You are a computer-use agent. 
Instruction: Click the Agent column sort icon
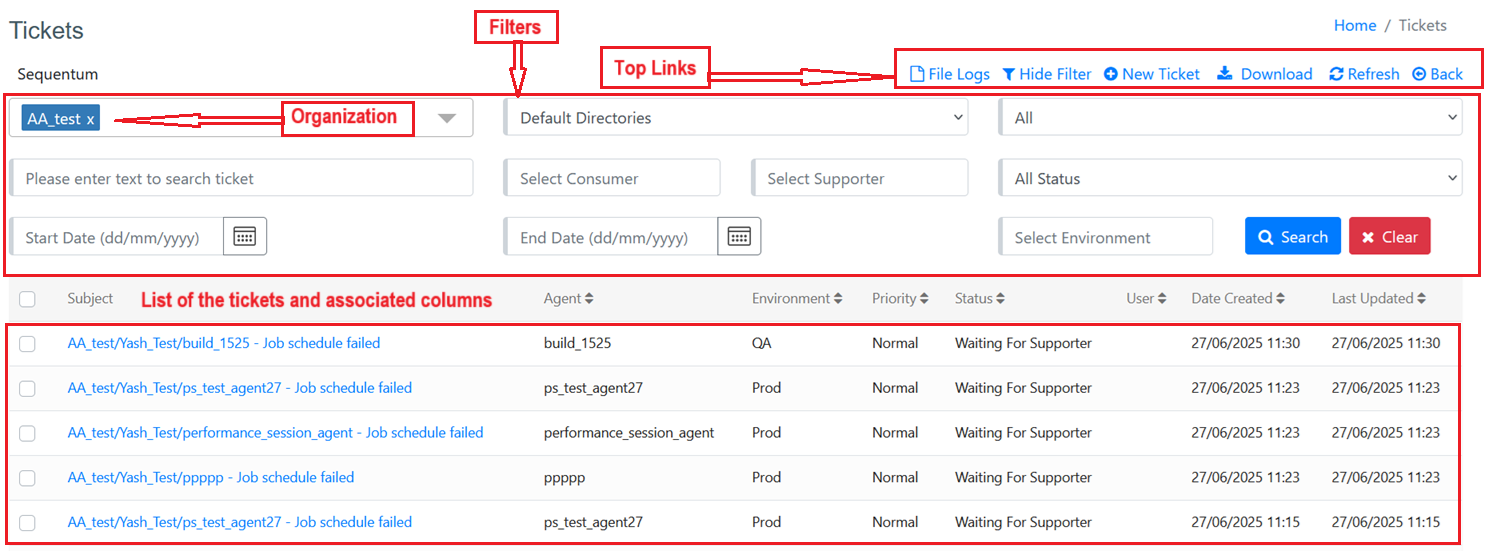pyautogui.click(x=589, y=298)
